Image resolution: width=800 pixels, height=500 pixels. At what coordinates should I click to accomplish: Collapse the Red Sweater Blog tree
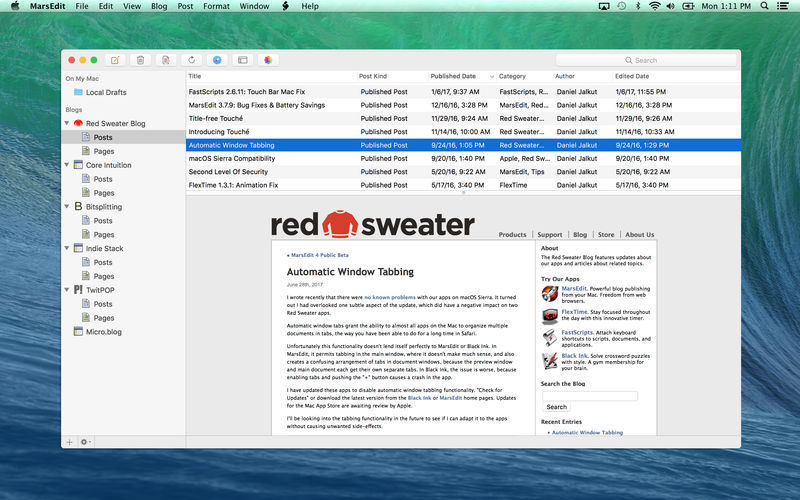[x=67, y=123]
